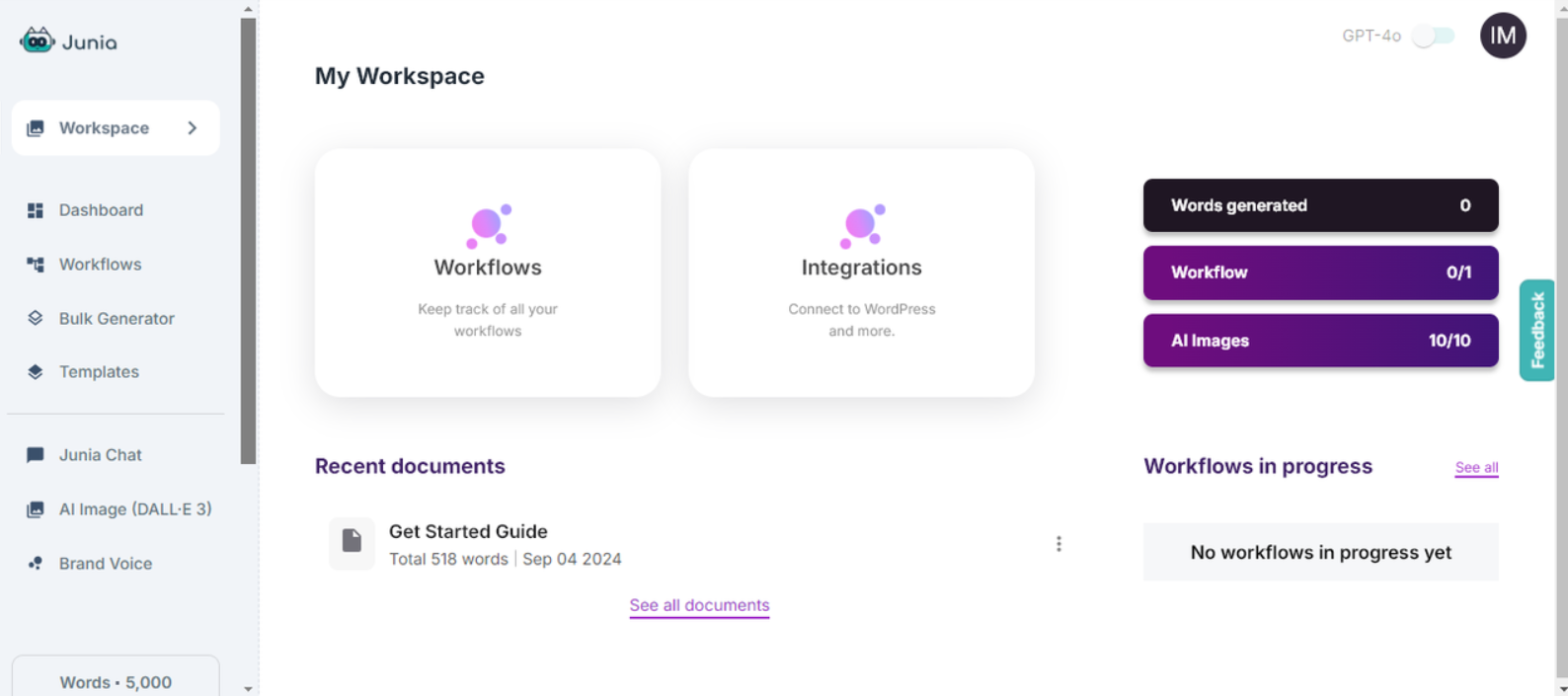Toggle the GPT-4o switch
Image resolution: width=1568 pixels, height=696 pixels.
coord(1433,37)
